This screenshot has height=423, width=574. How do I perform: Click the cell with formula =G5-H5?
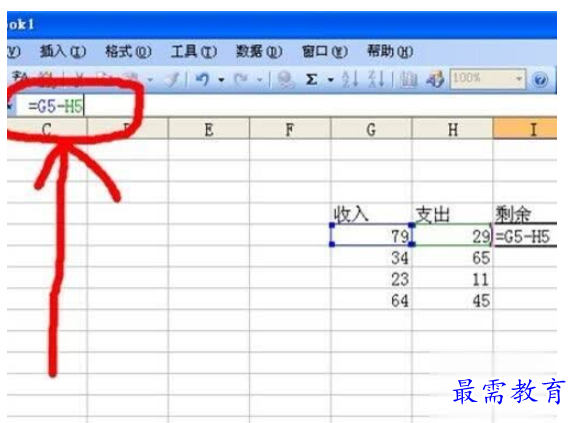click(x=525, y=236)
